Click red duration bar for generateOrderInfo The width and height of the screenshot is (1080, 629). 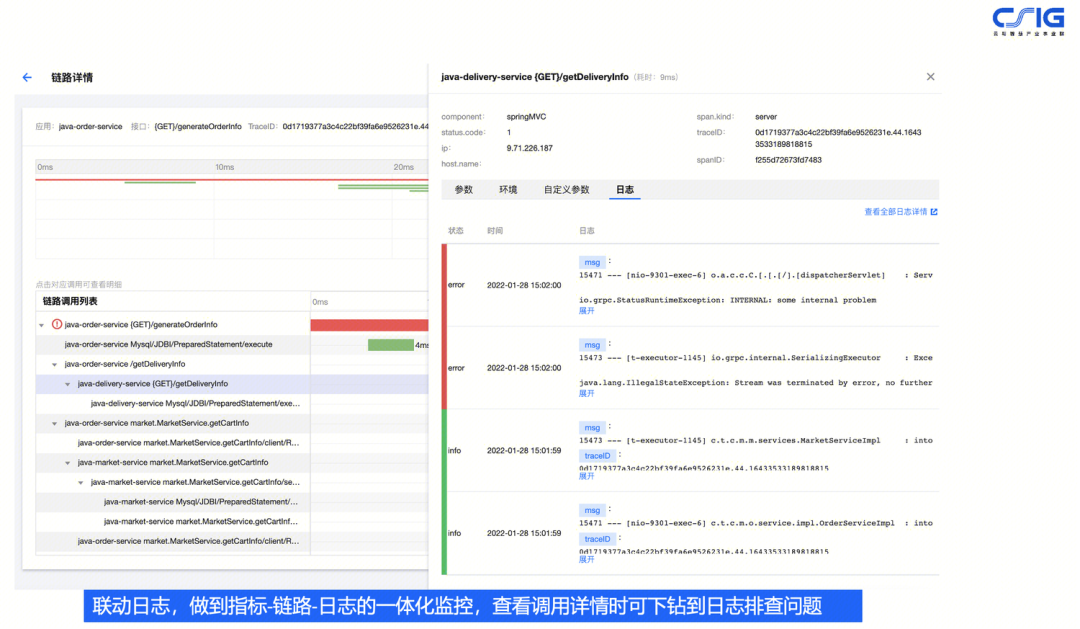coord(369,325)
